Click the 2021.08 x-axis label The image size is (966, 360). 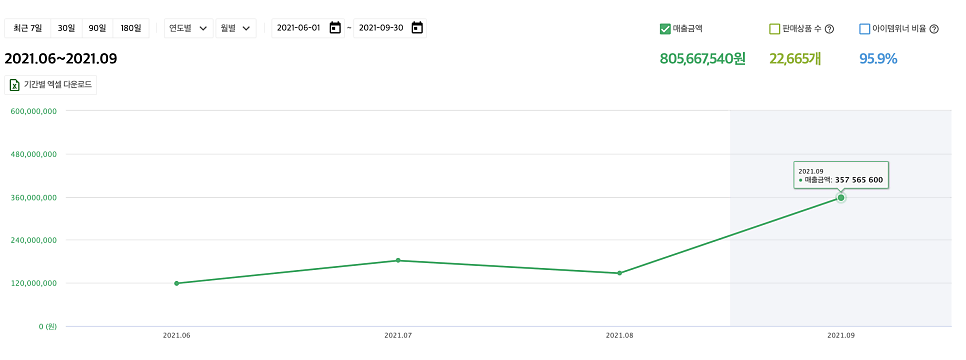[x=619, y=336]
